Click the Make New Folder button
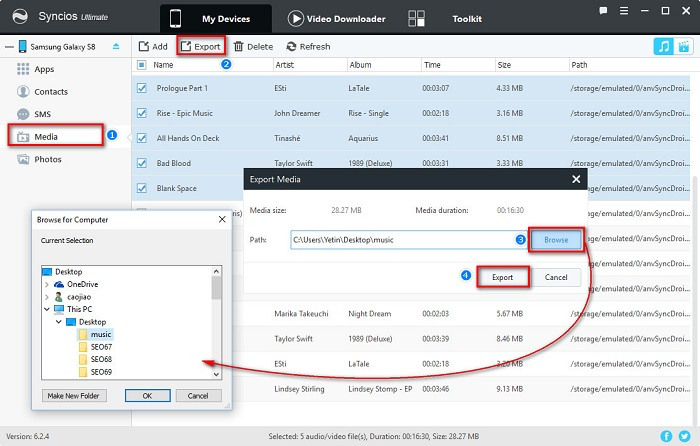This screenshot has width=700, height=446. pos(74,396)
